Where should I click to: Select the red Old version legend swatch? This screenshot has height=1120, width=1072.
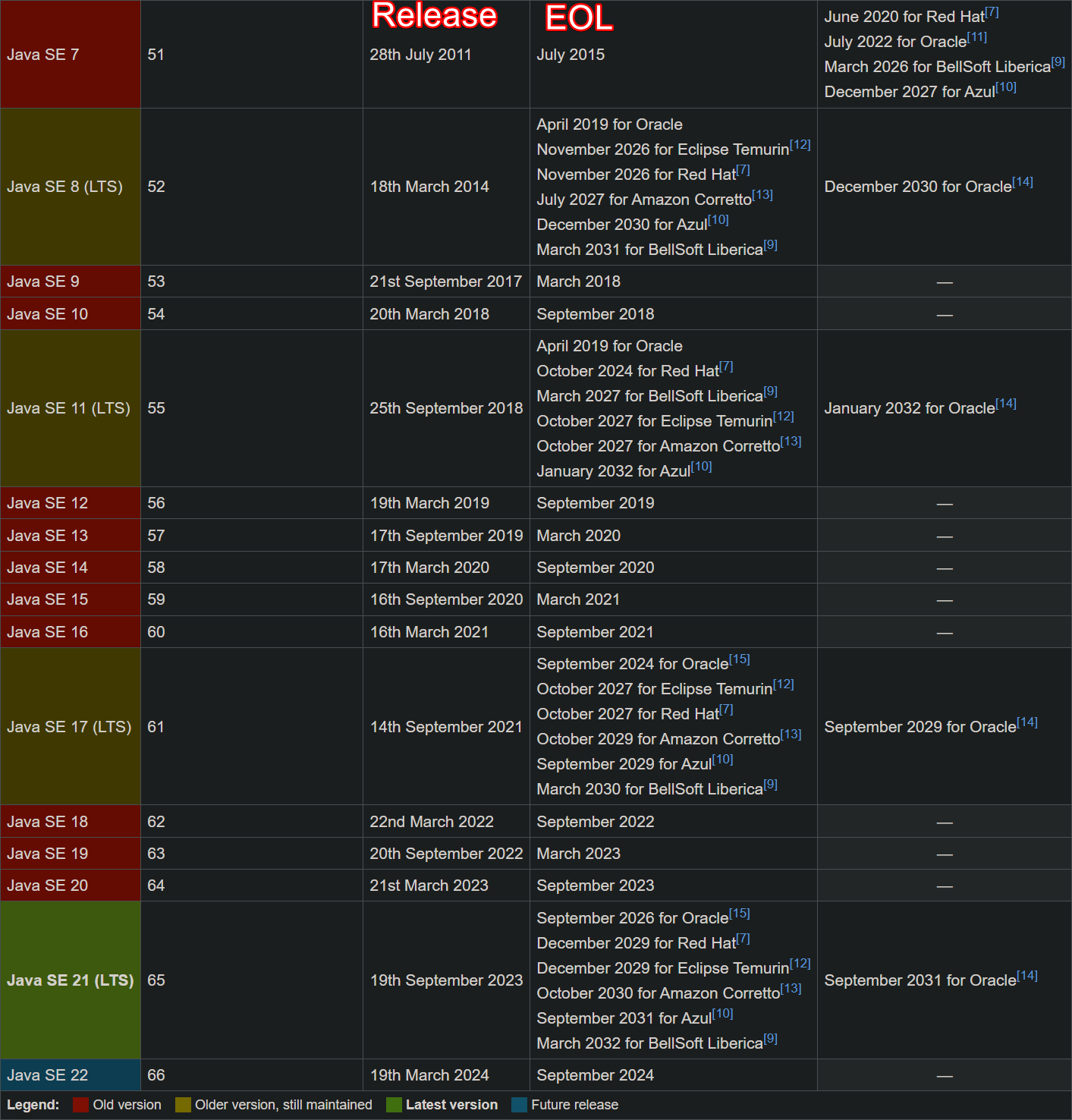pyautogui.click(x=80, y=1105)
